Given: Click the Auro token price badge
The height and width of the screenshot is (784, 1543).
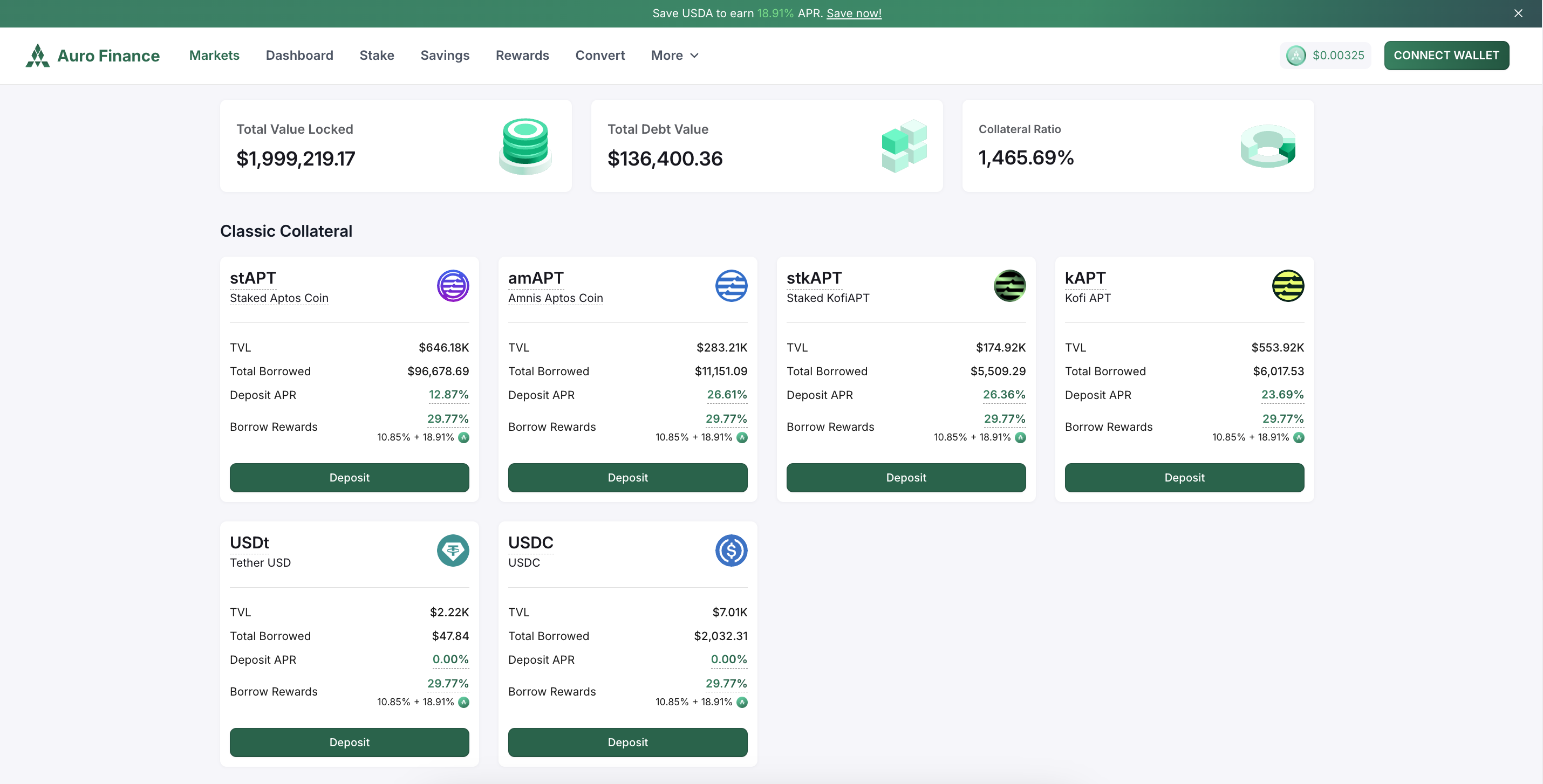Looking at the screenshot, I should [x=1325, y=55].
